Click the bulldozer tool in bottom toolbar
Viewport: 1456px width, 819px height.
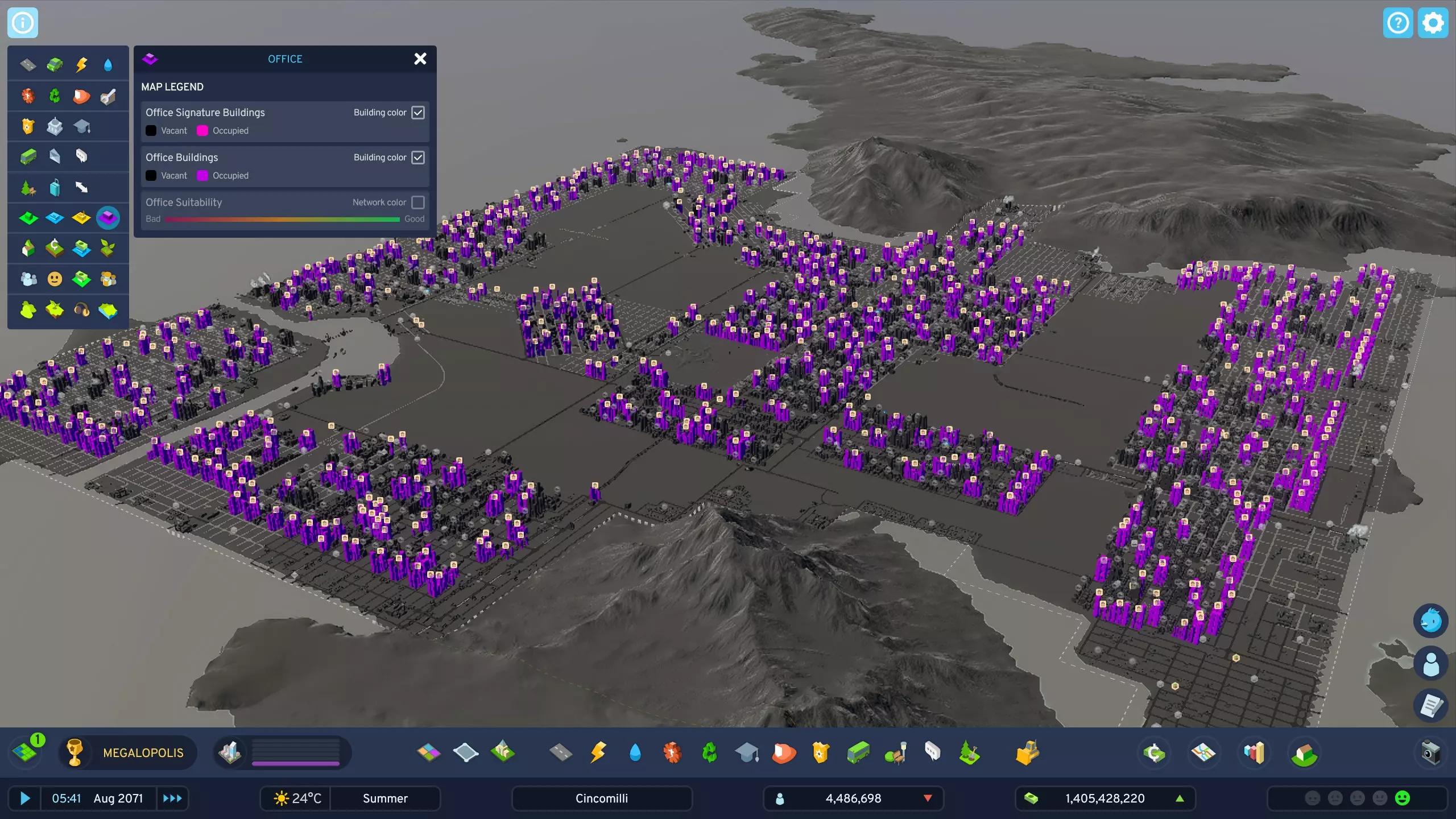coord(1027,752)
